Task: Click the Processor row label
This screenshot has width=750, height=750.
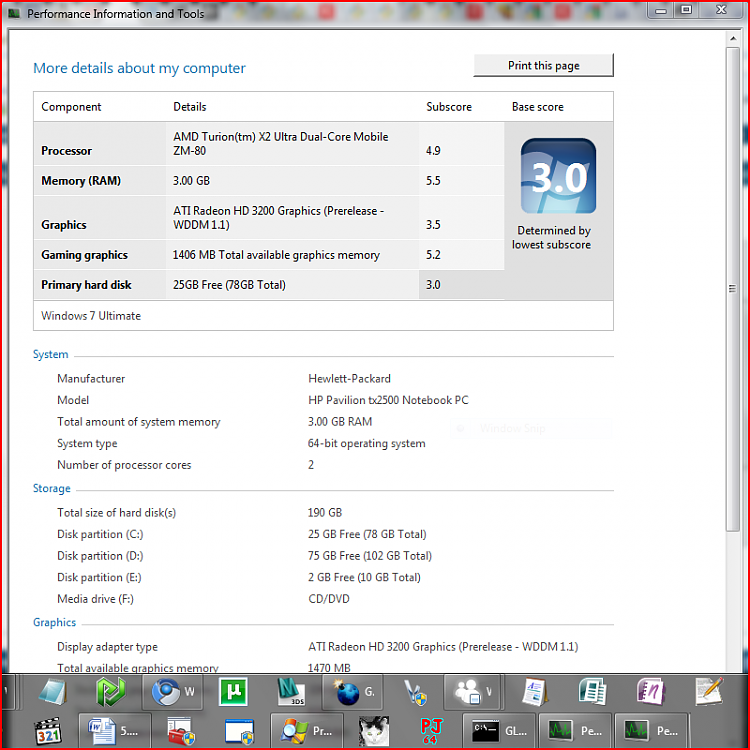Action: point(66,151)
